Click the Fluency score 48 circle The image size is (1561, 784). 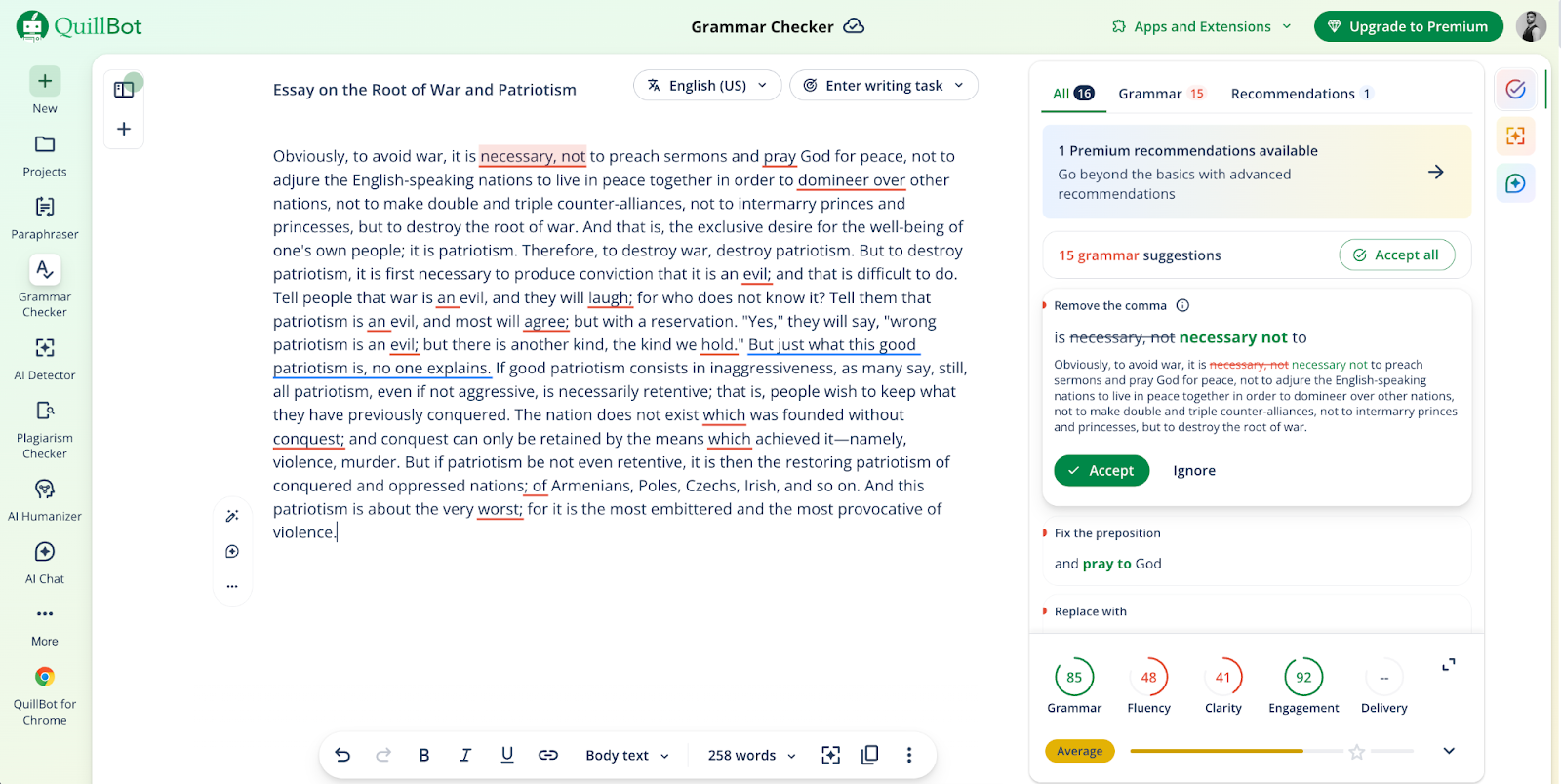[1148, 677]
